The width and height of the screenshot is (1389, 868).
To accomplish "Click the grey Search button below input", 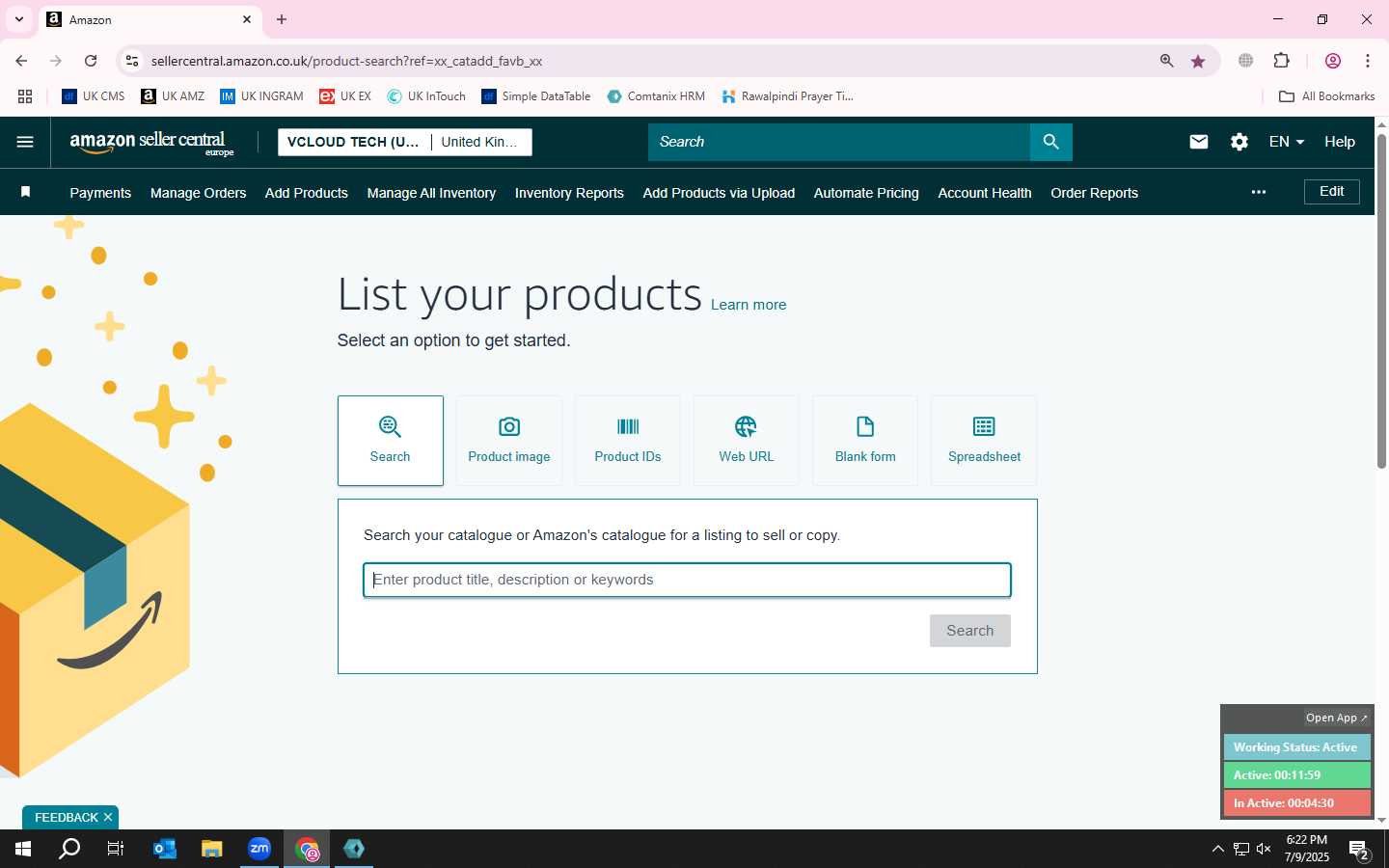I will point(970,631).
